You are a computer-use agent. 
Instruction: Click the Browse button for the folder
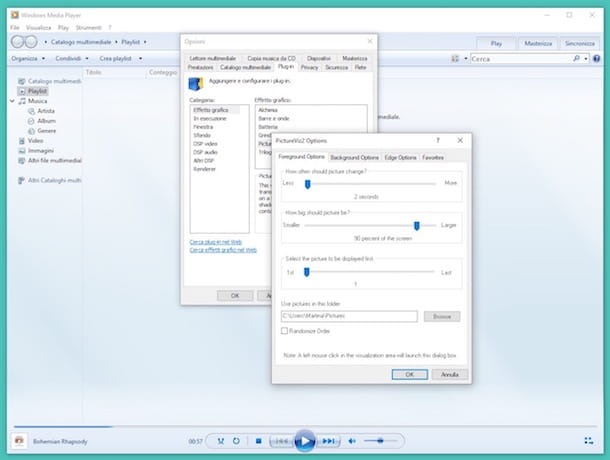point(442,316)
